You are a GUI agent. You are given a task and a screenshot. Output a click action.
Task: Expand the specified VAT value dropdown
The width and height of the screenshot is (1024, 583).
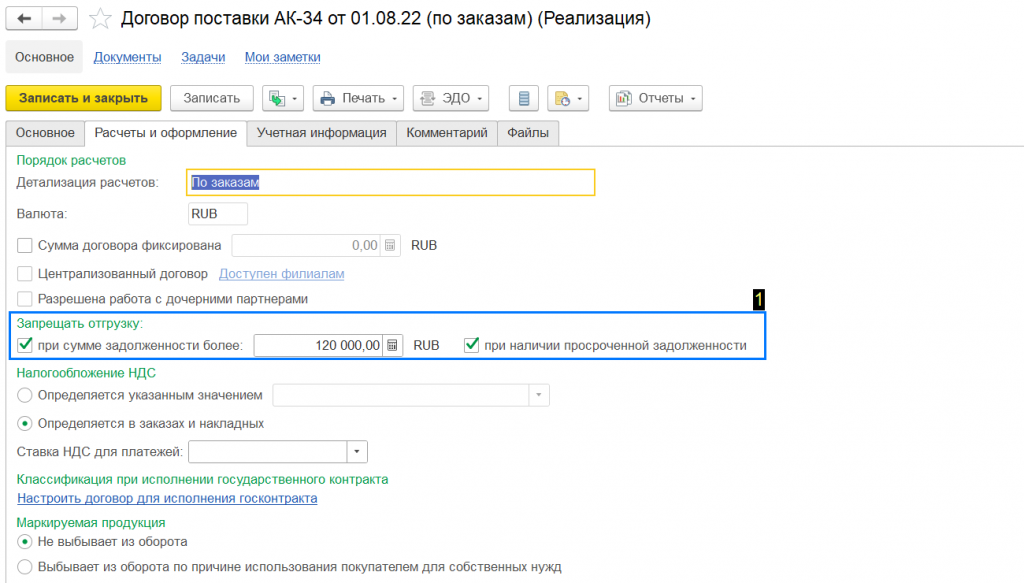point(538,395)
